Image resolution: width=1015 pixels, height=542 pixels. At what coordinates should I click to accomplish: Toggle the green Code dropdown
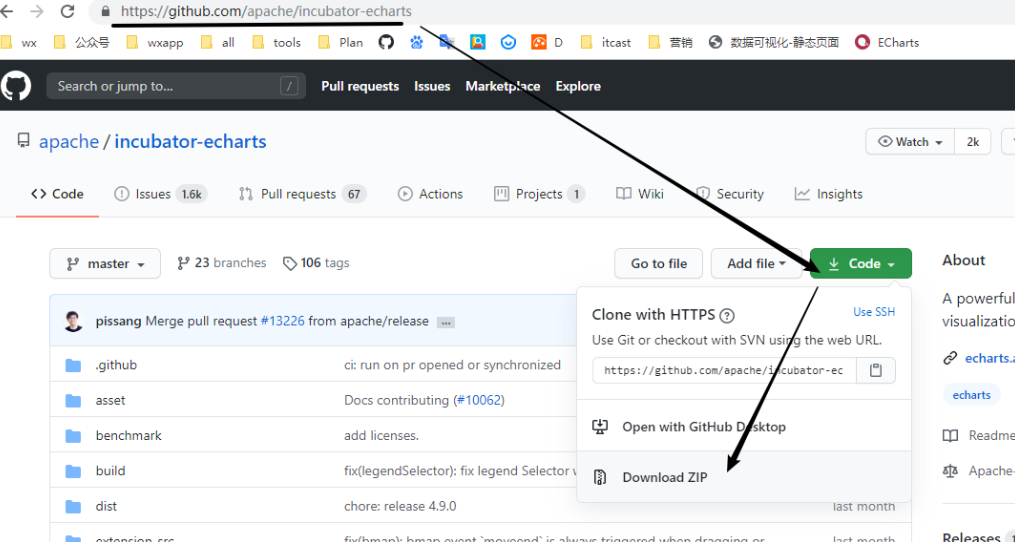coord(861,264)
